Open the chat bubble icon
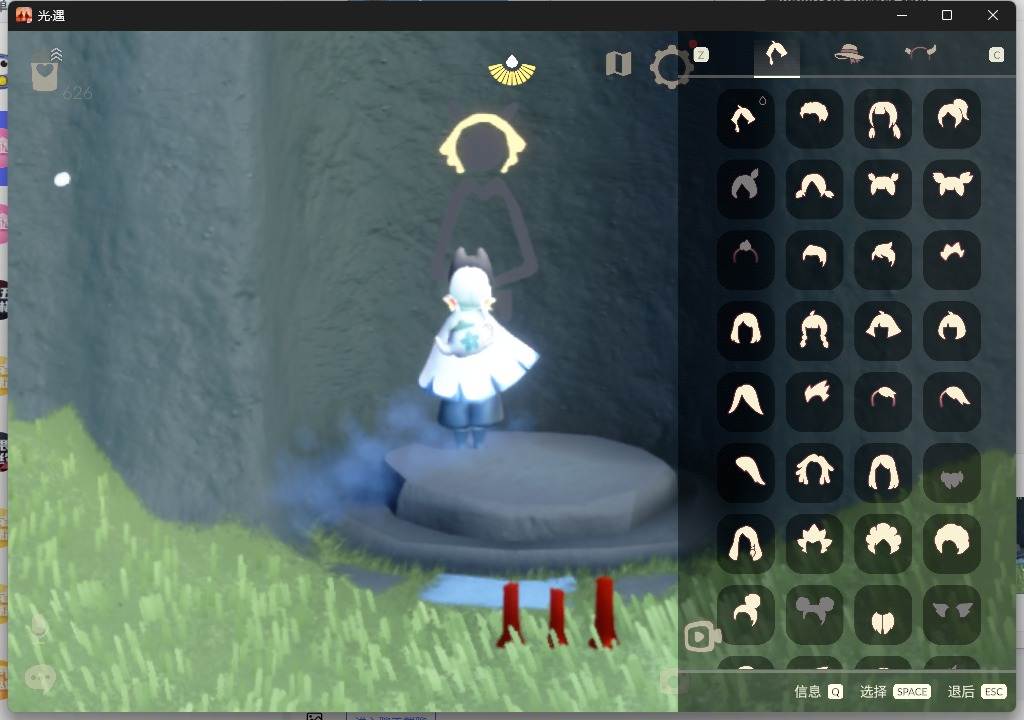This screenshot has width=1024, height=720. point(39,679)
